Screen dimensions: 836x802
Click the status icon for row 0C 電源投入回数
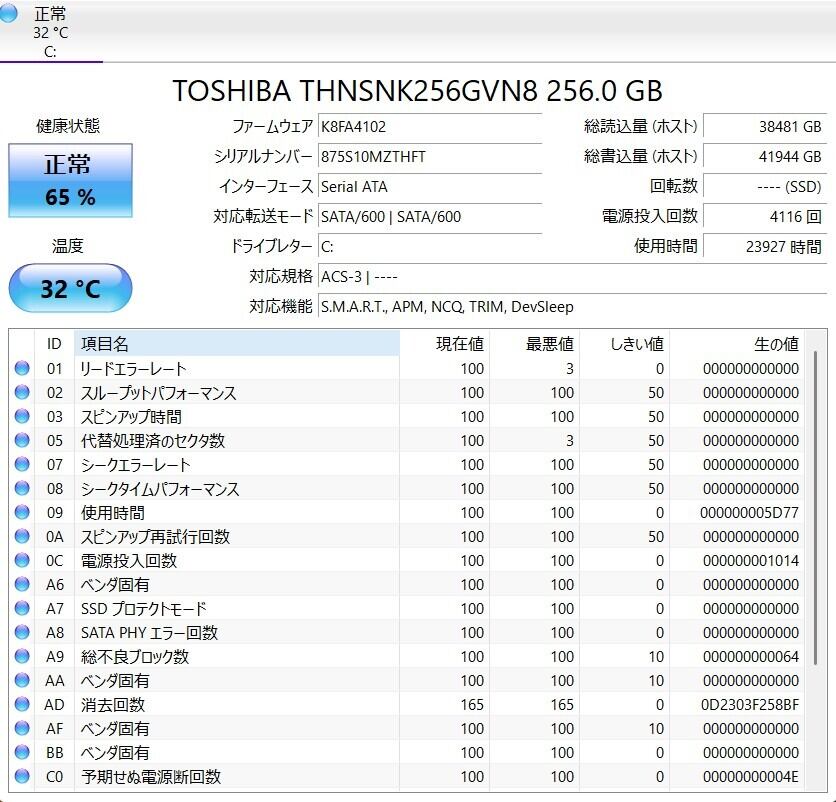pyautogui.click(x=22, y=560)
